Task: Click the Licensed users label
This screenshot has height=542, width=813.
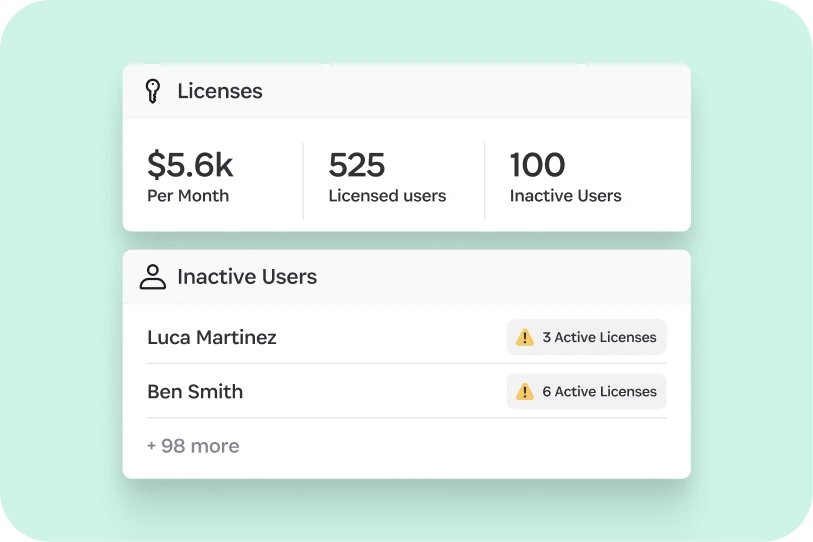Action: 387,196
